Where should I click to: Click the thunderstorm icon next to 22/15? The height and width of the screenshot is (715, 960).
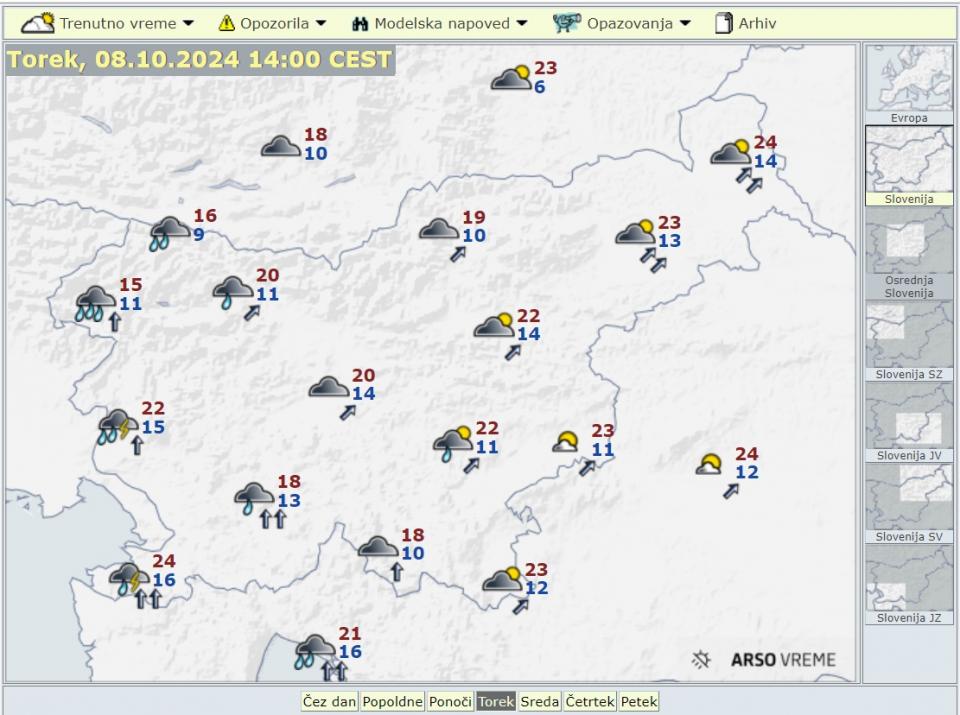point(119,426)
